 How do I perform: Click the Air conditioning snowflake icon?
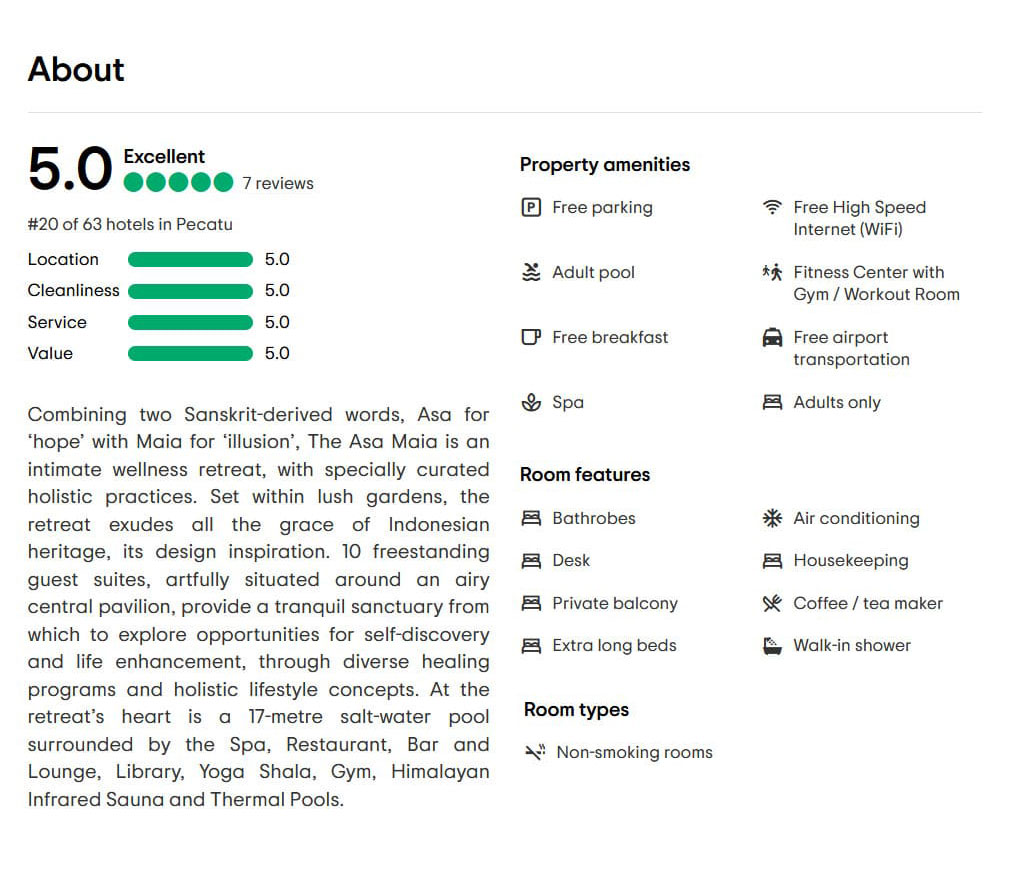tap(772, 519)
